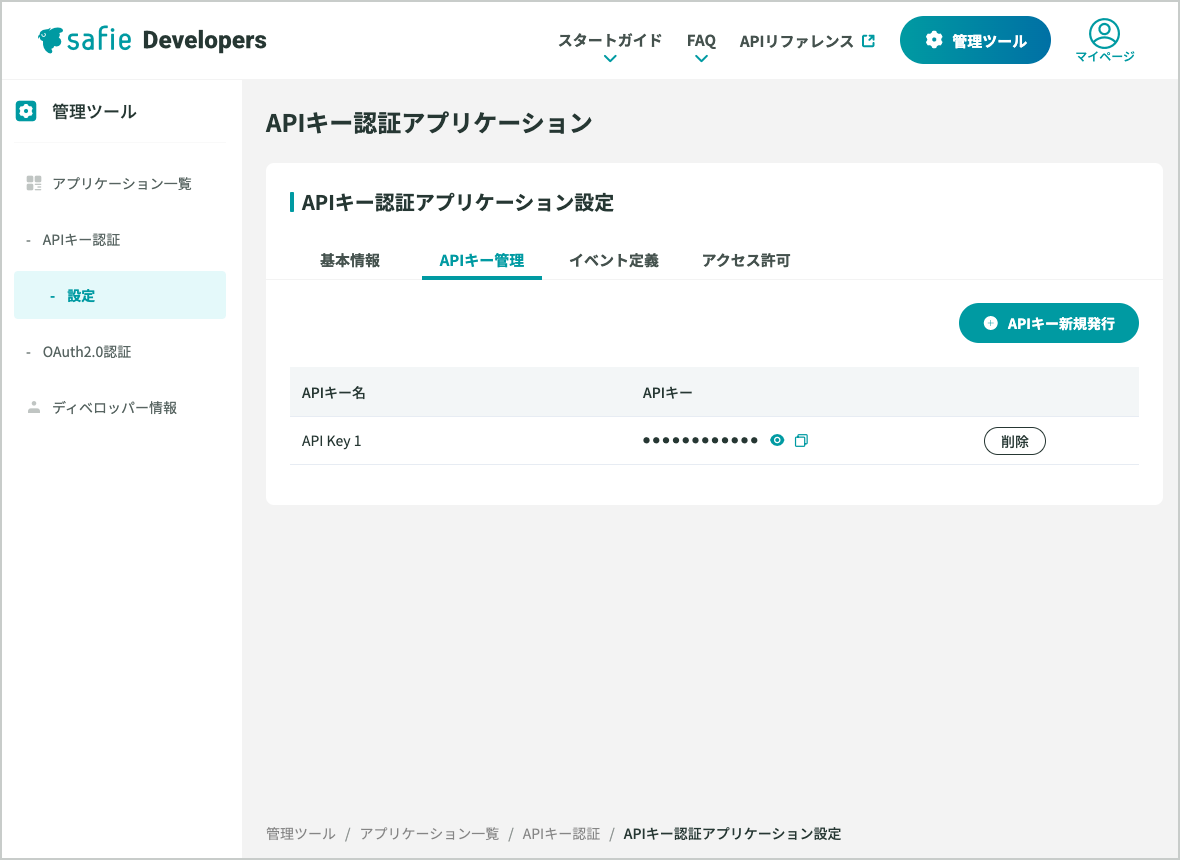Click the copy icon for API Key 1
Screen dimensions: 1180x860
(801, 440)
